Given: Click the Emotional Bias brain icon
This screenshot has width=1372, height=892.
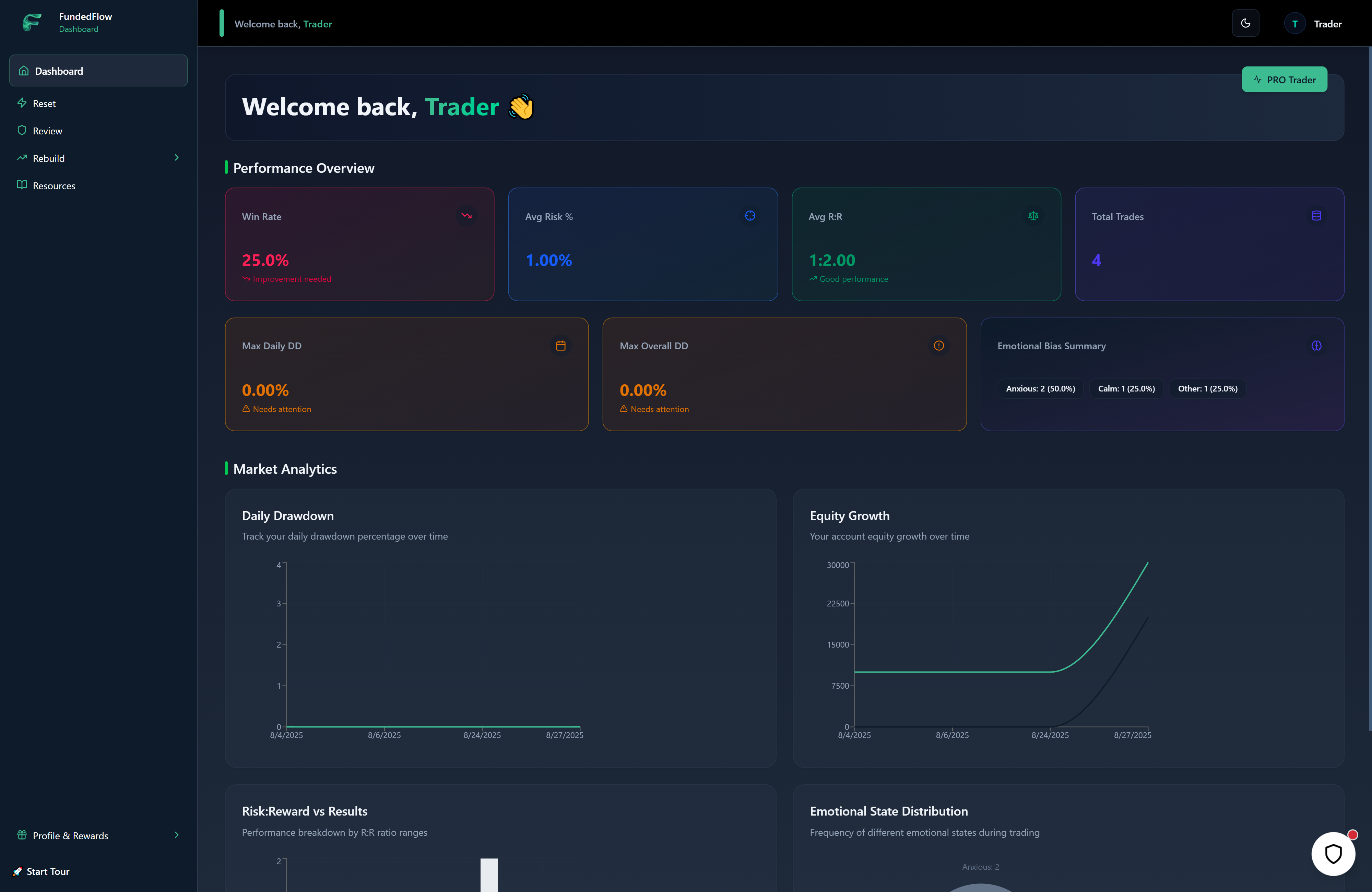Looking at the screenshot, I should point(1316,346).
